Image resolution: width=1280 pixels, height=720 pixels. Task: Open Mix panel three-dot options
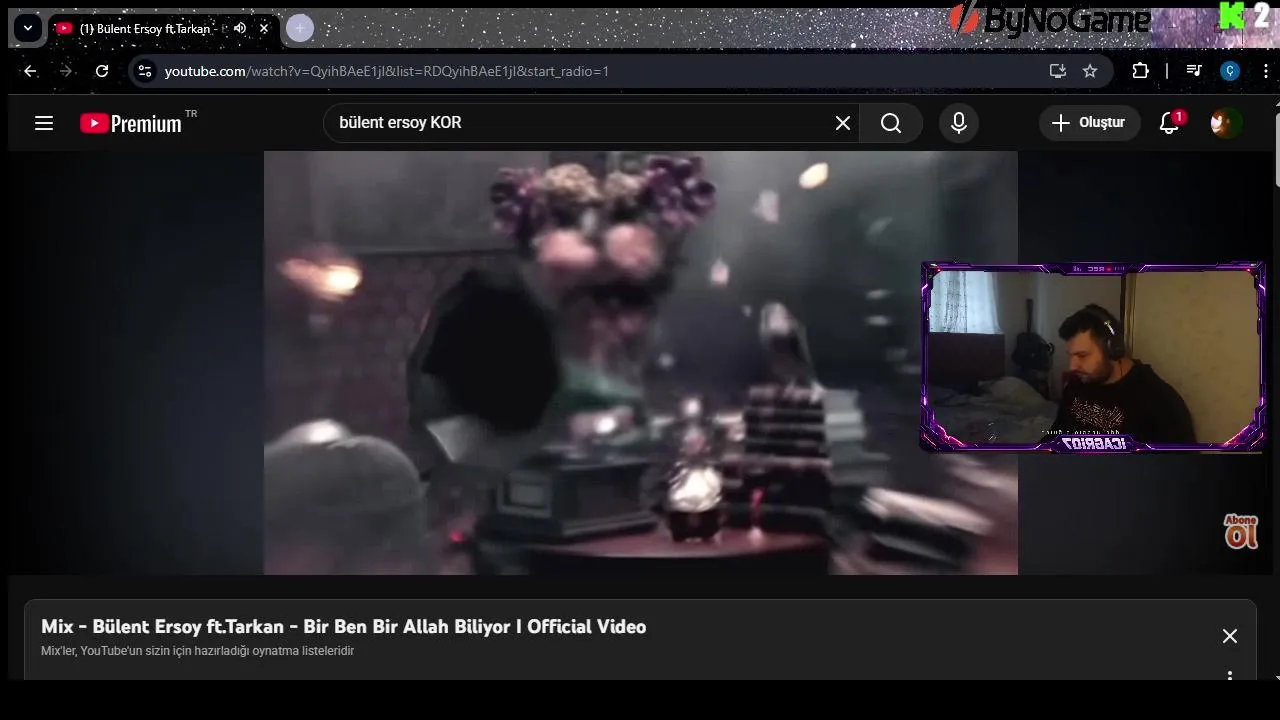tap(1230, 676)
